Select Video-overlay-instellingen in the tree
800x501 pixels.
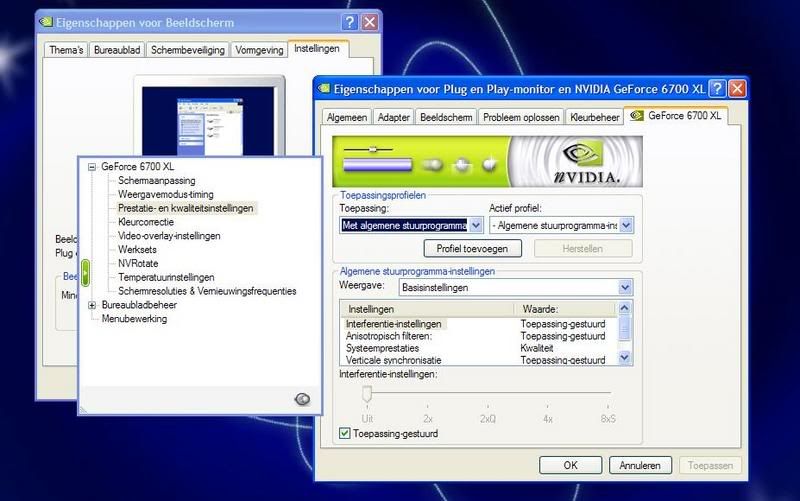click(x=169, y=236)
